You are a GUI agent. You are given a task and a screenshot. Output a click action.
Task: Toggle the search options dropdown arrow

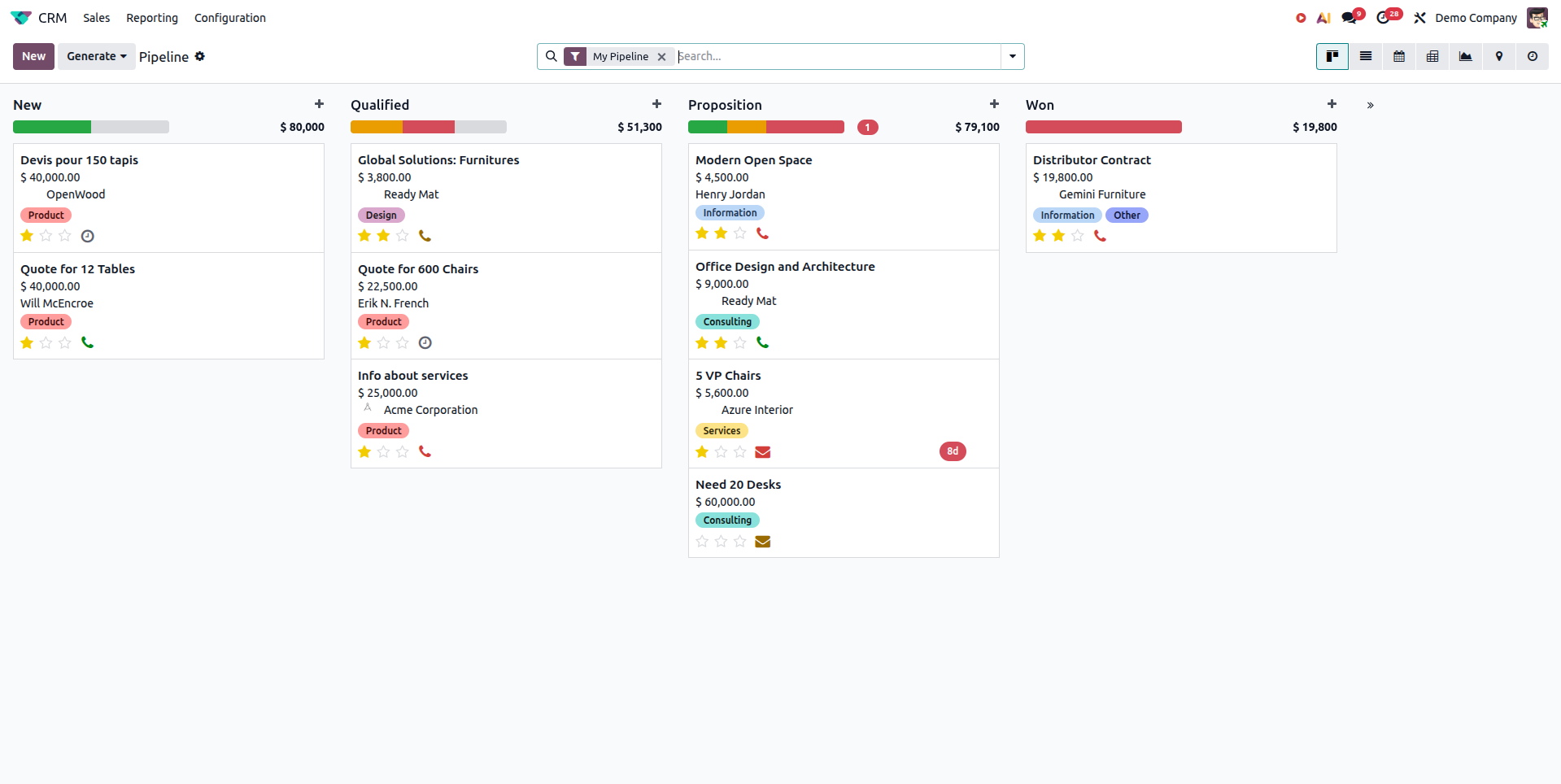click(1013, 56)
